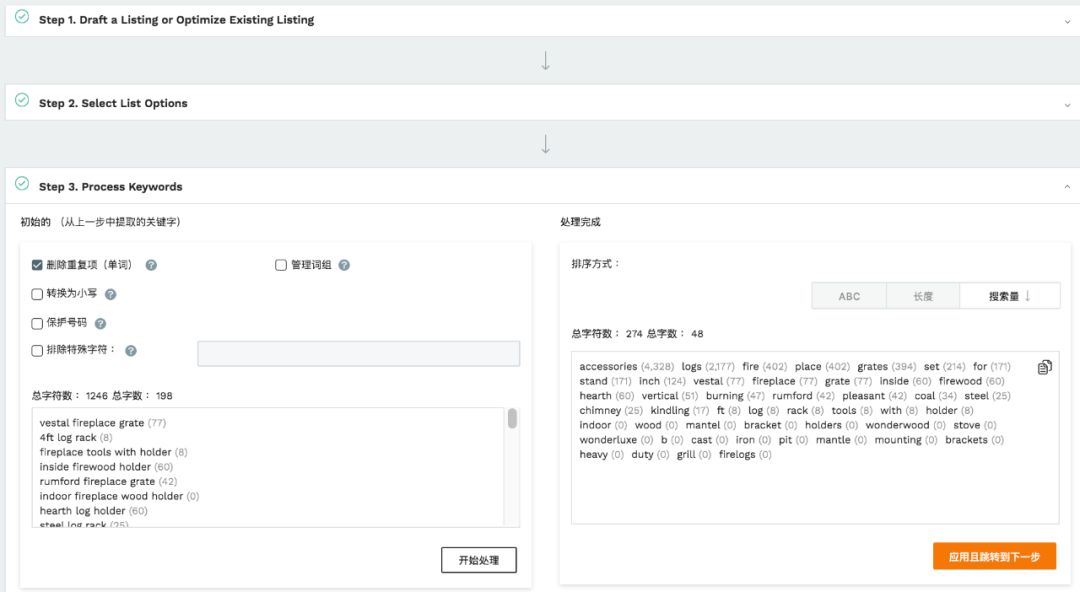Click processed keyword 'kindling'

[x=669, y=411]
